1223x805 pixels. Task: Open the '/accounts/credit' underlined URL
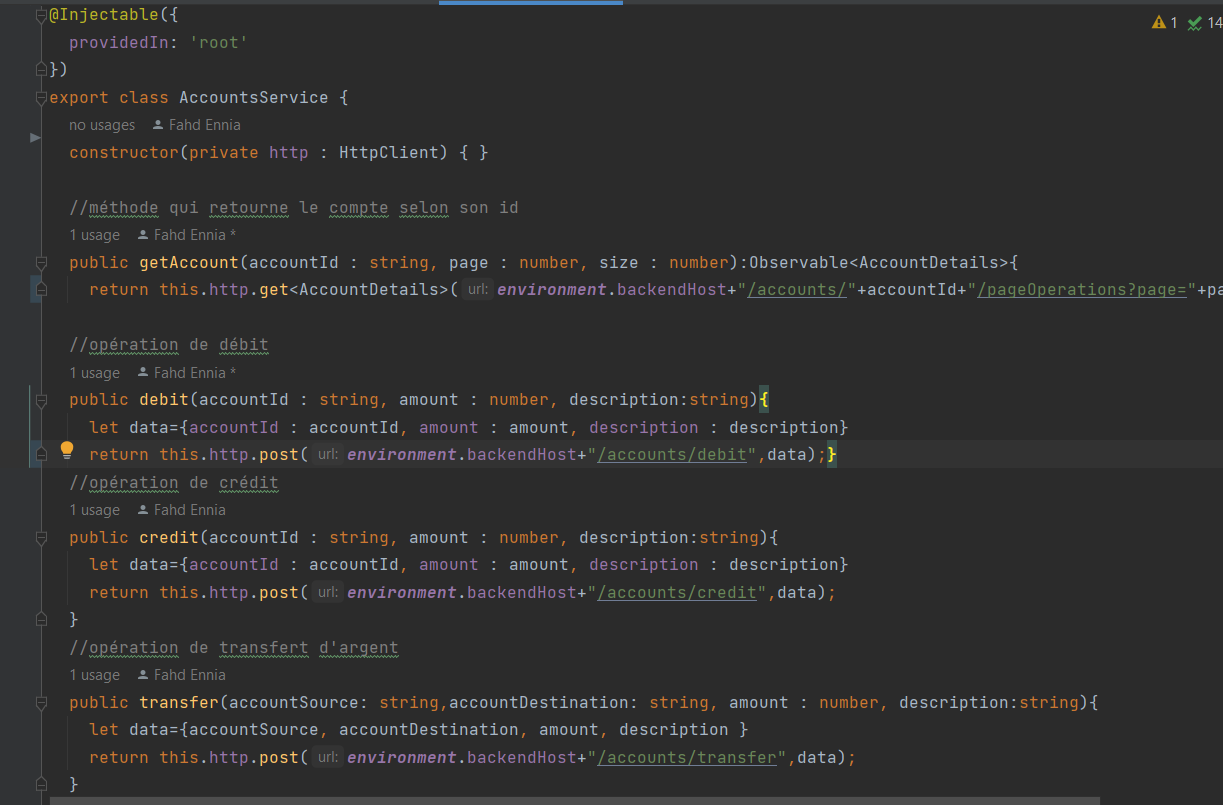tap(677, 591)
